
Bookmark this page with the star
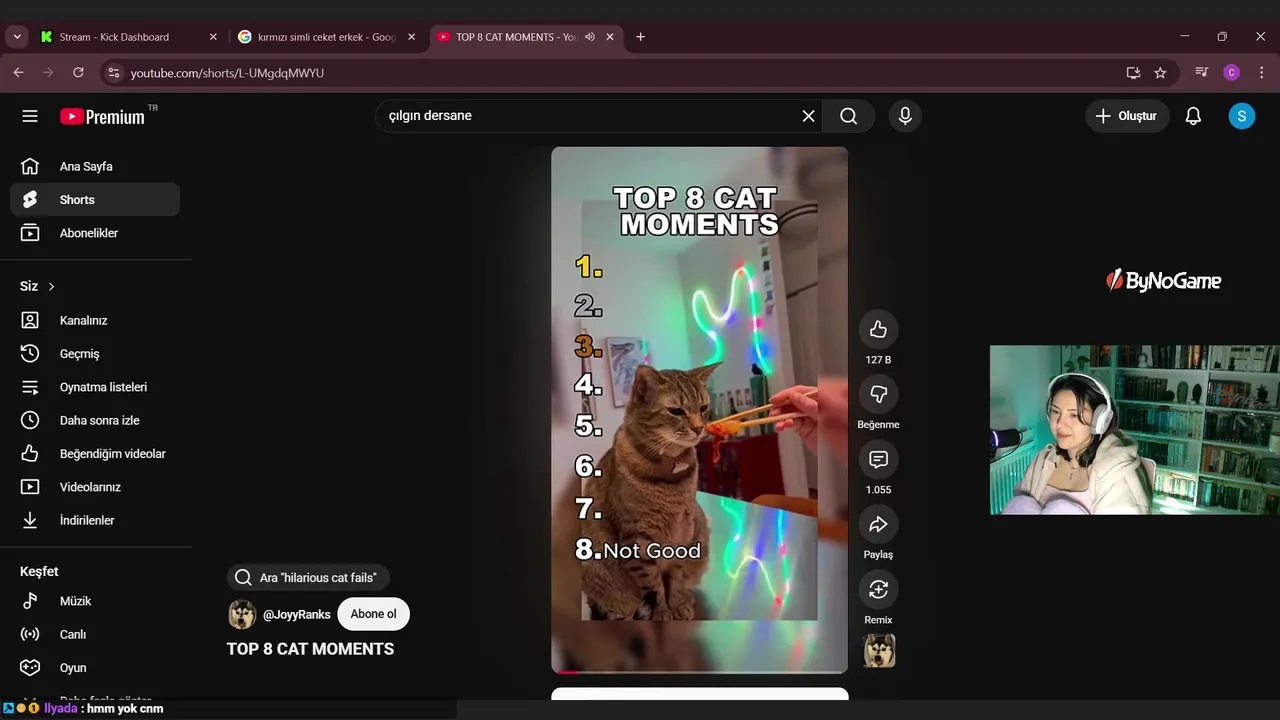coord(1160,73)
